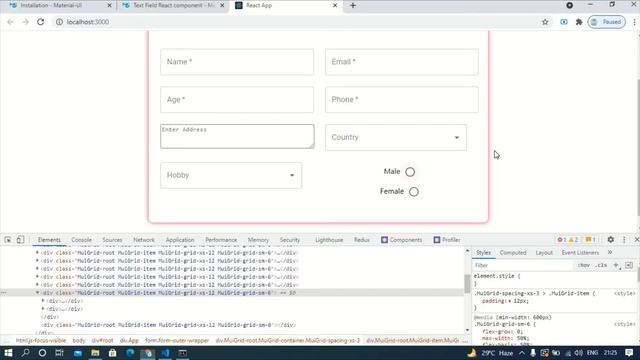Switch to the Layout tab
This screenshot has height=360, width=640.
544,253
